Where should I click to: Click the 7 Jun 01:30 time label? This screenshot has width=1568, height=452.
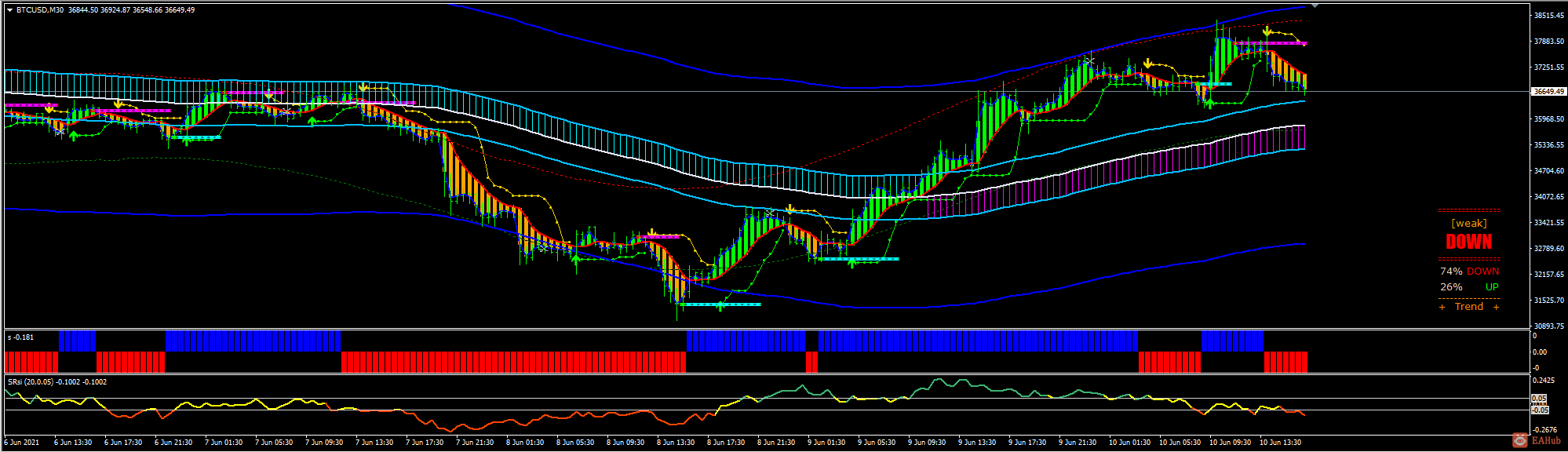pos(223,443)
